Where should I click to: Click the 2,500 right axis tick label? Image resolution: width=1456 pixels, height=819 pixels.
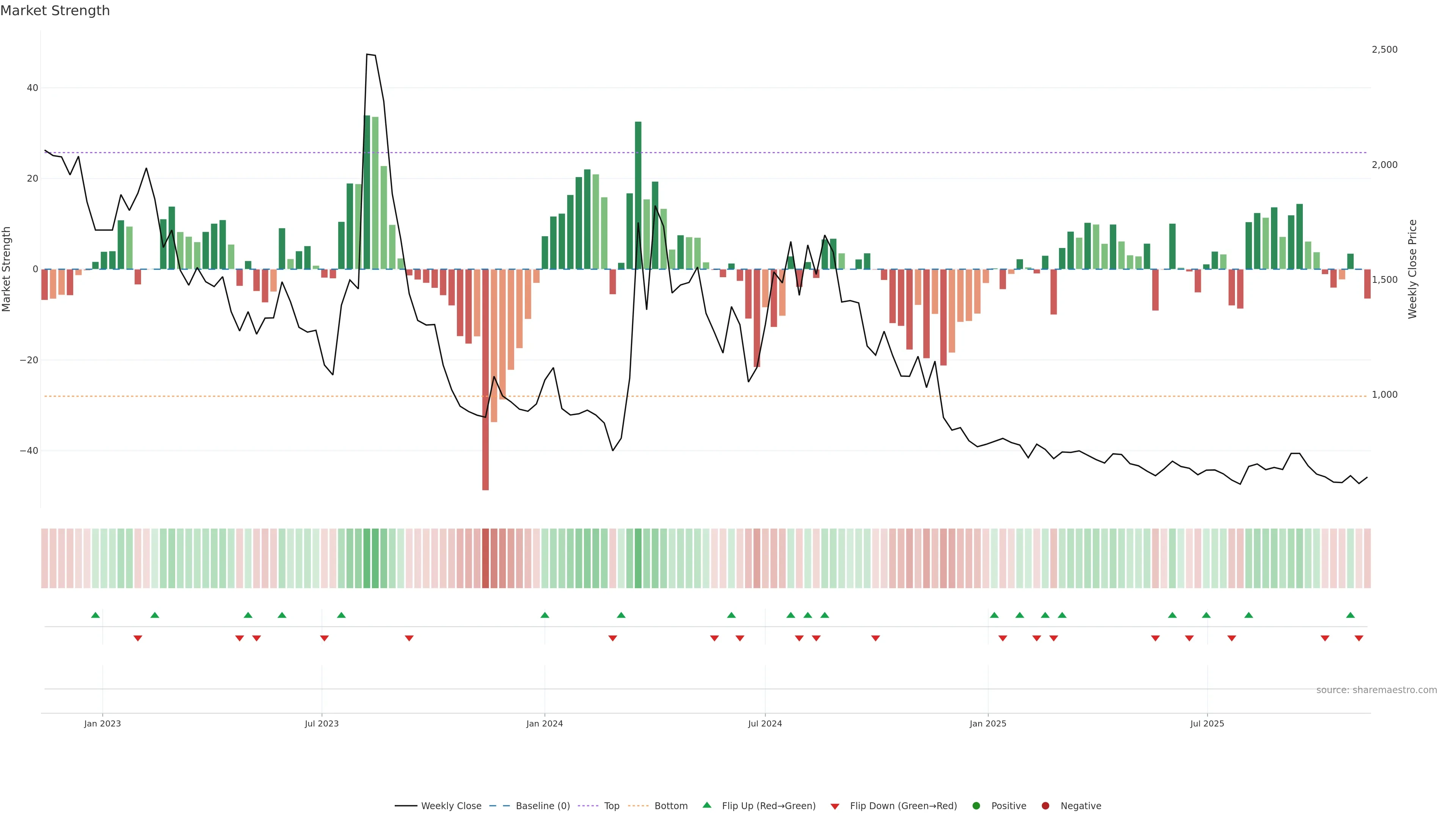pos(1384,50)
